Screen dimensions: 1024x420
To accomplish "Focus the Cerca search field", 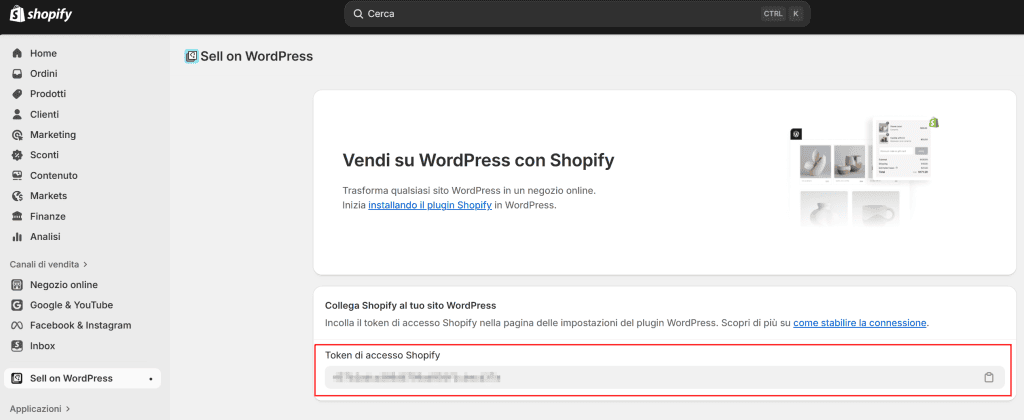I will [577, 14].
